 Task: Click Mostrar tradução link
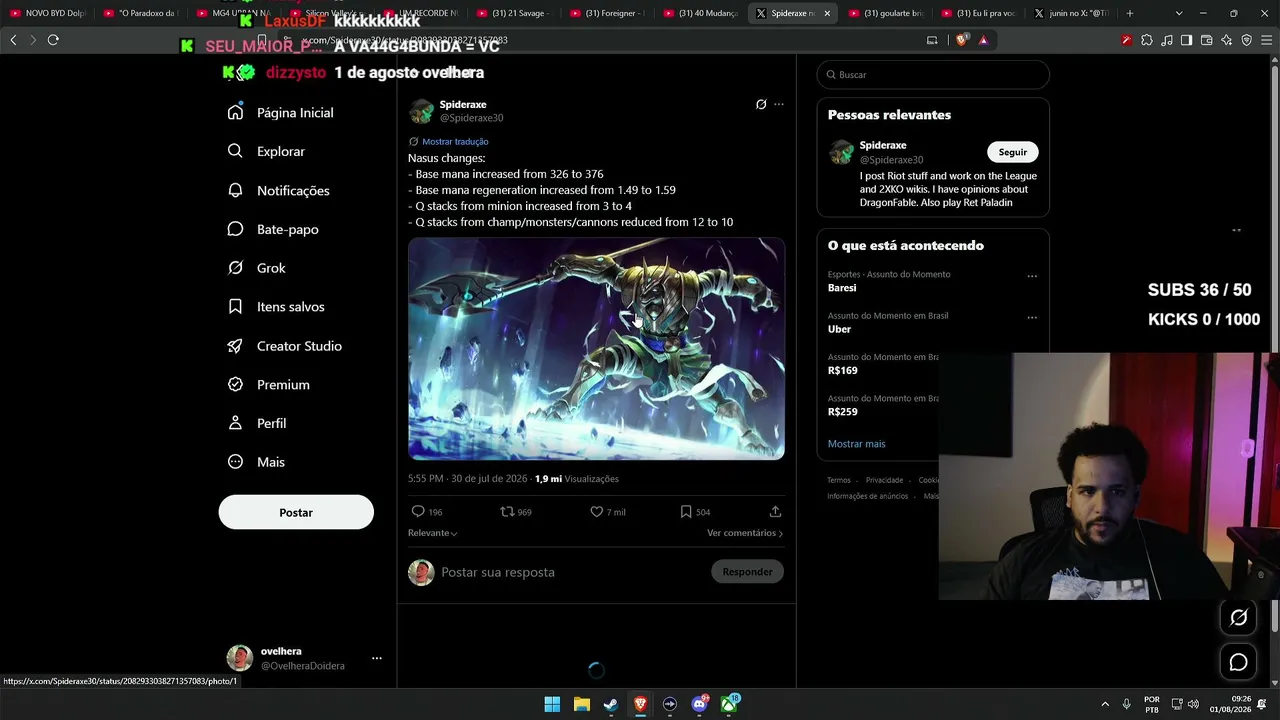455,142
